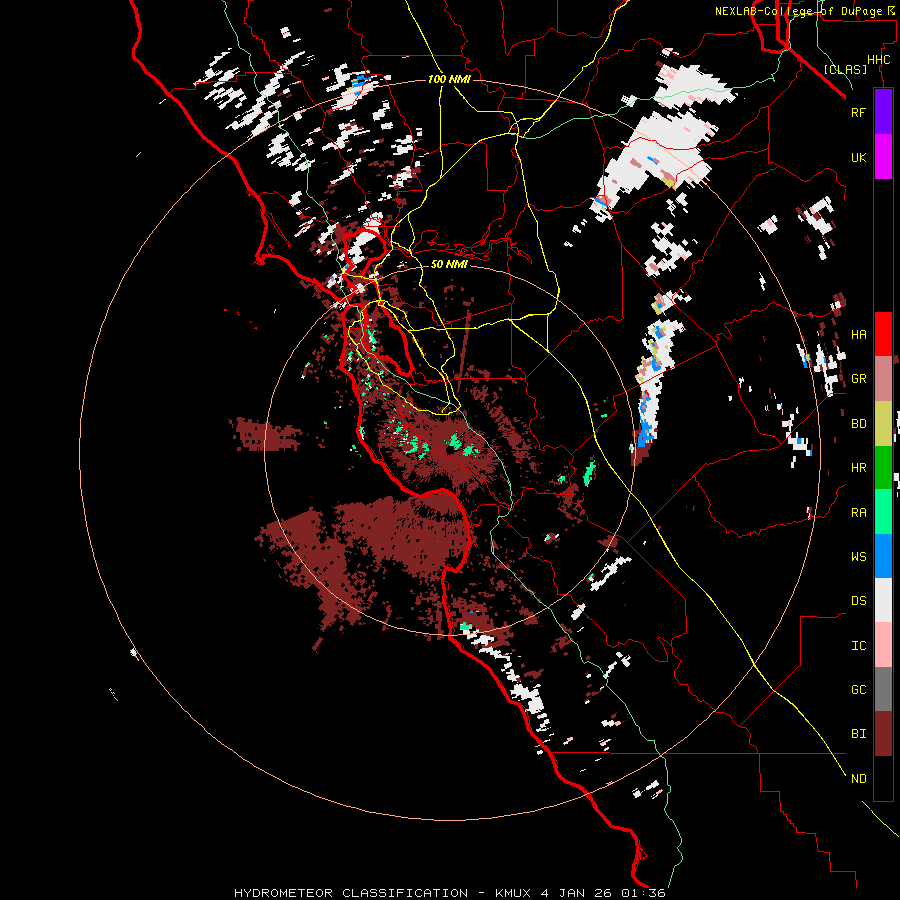This screenshot has height=900, width=900.
Task: Choose the gray GC legend swatch
Action: point(883,689)
